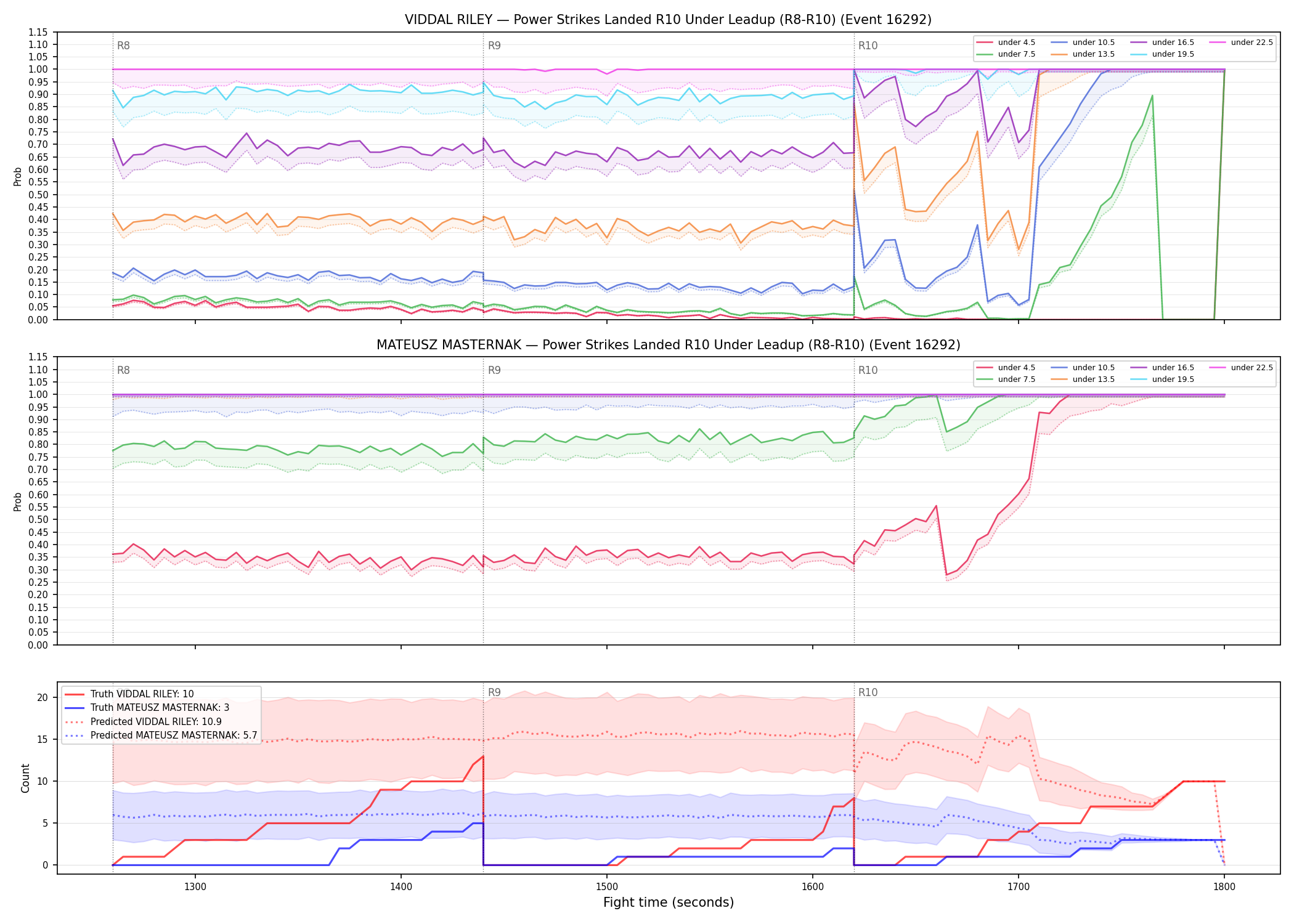Click the R9 round marker in Masternak chart

494,371
